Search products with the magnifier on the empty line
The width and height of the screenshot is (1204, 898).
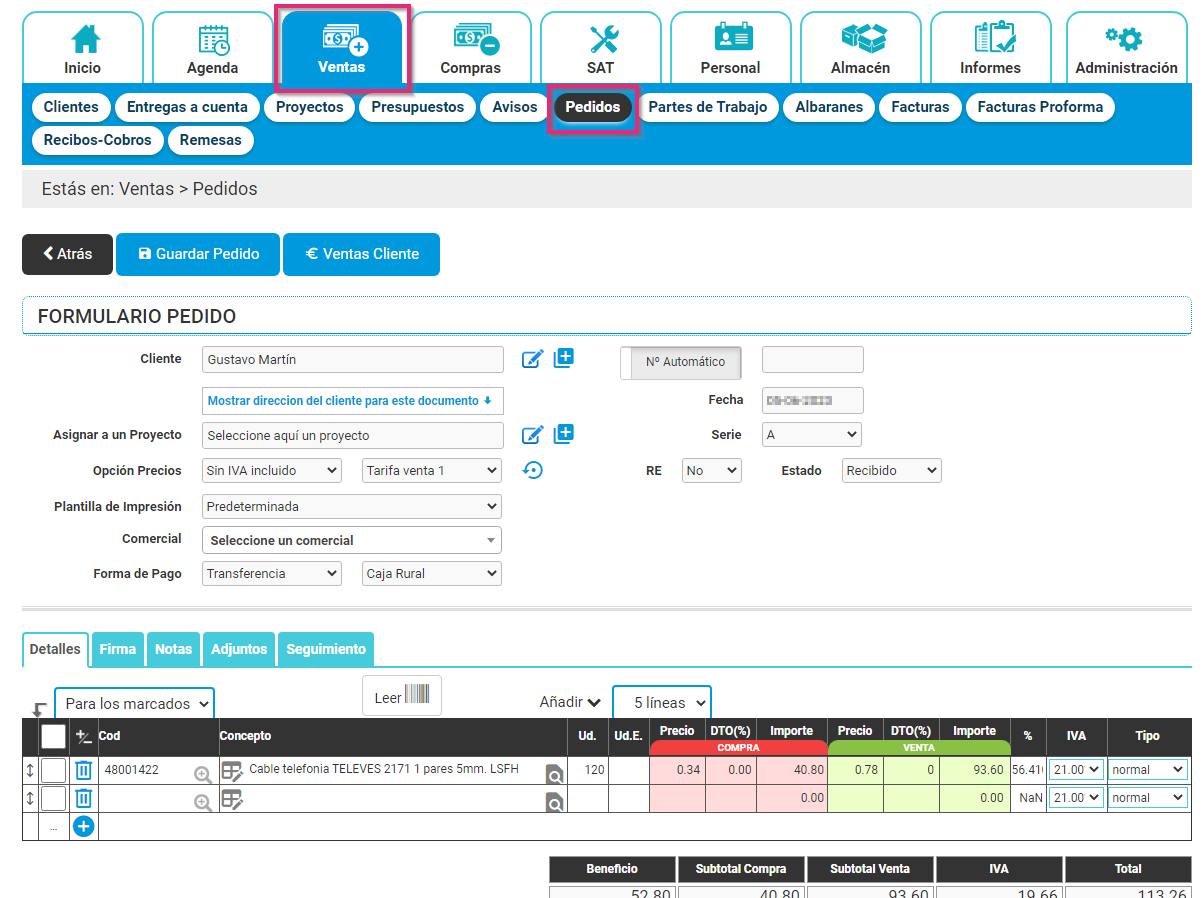pos(555,802)
